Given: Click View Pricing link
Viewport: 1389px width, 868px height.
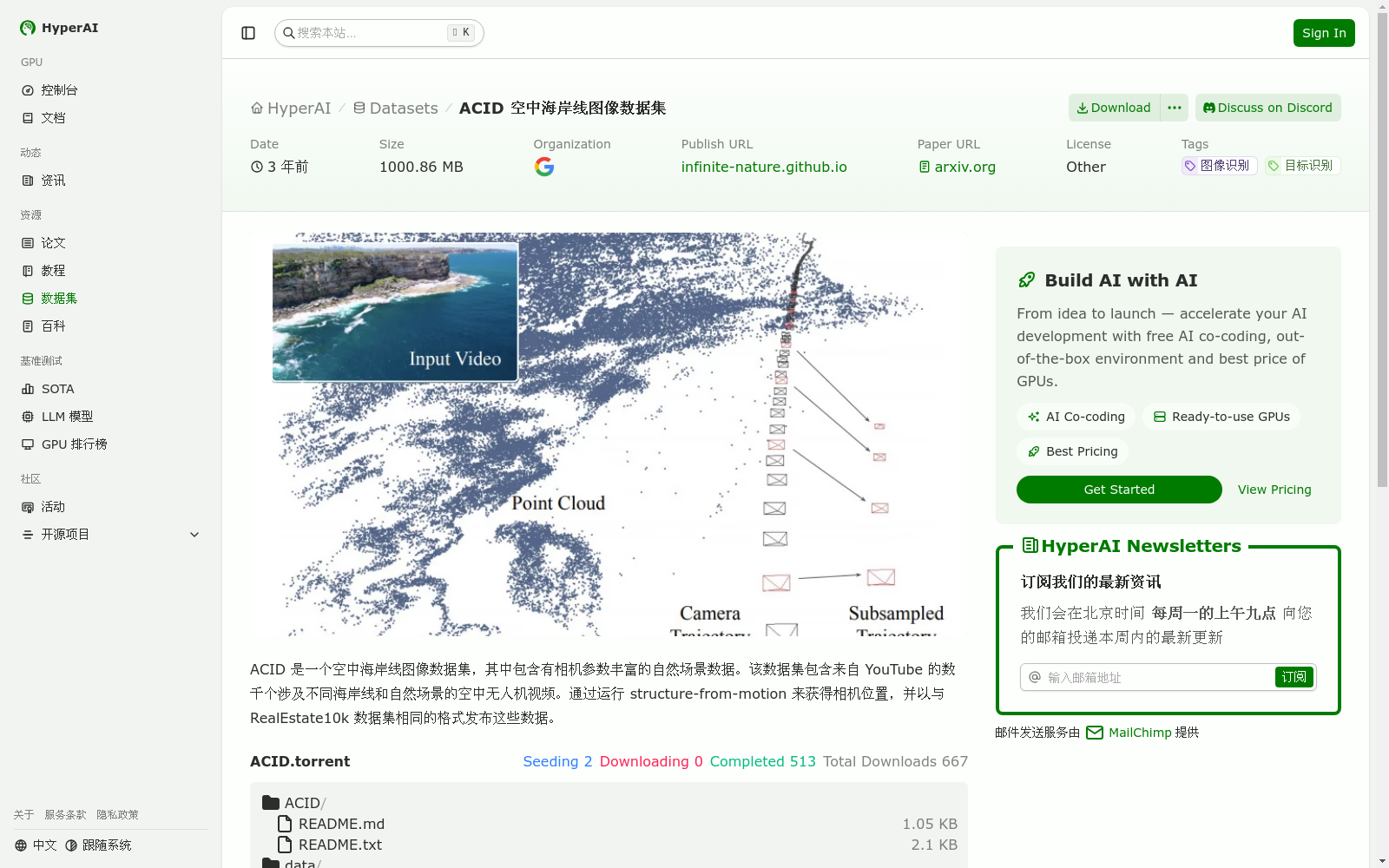Looking at the screenshot, I should point(1274,490).
